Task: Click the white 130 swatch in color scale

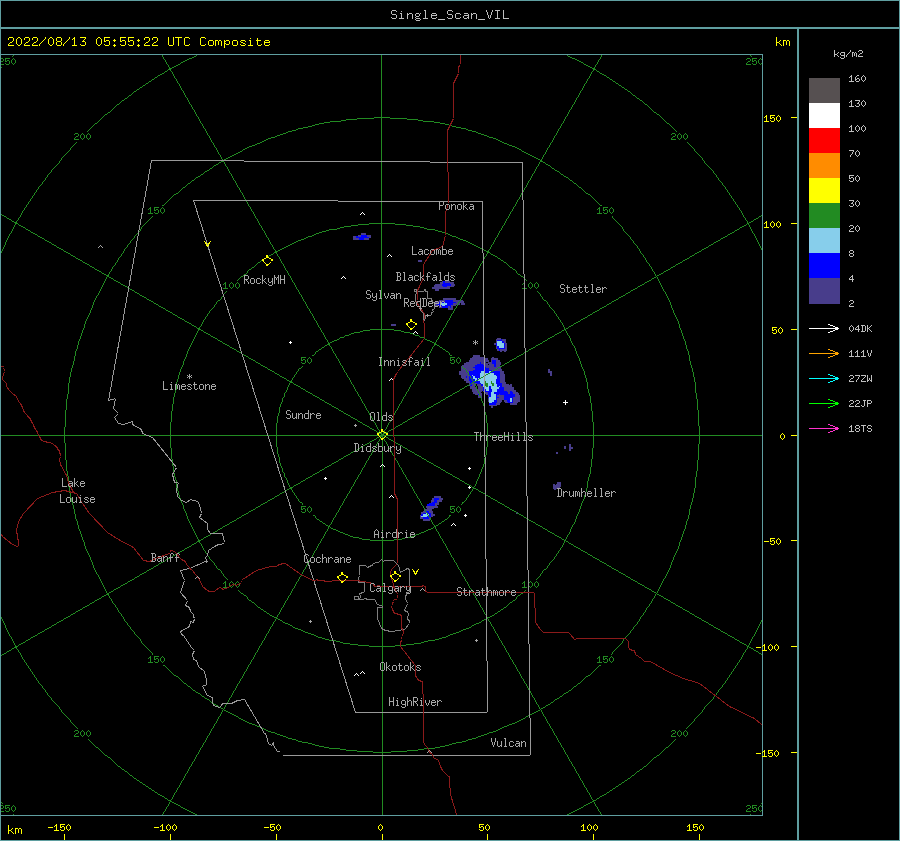Action: point(824,116)
